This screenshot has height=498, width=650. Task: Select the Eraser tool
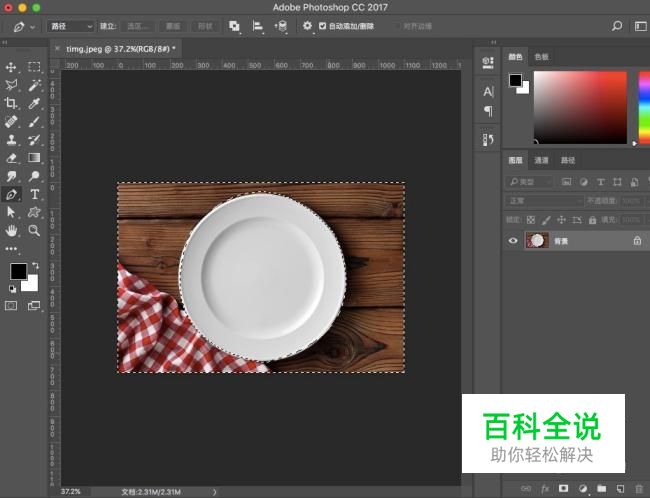[x=11, y=158]
